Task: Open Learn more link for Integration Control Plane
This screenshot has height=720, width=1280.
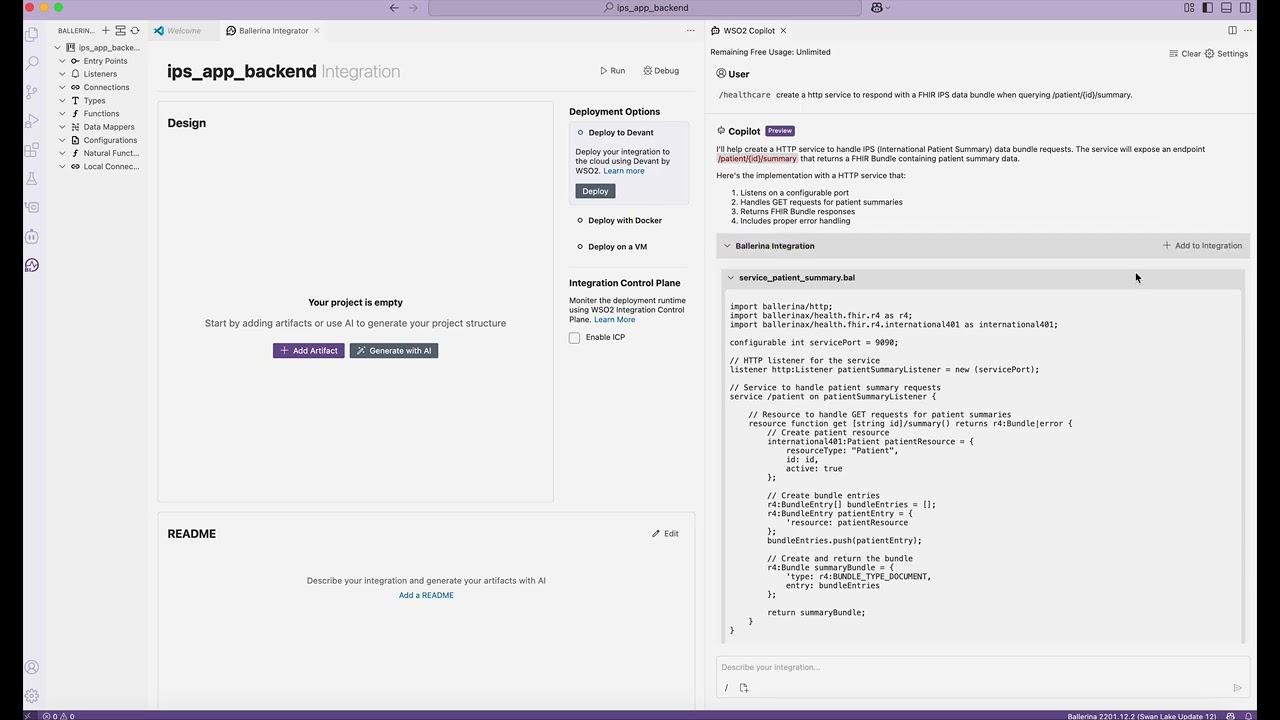Action: click(x=614, y=320)
